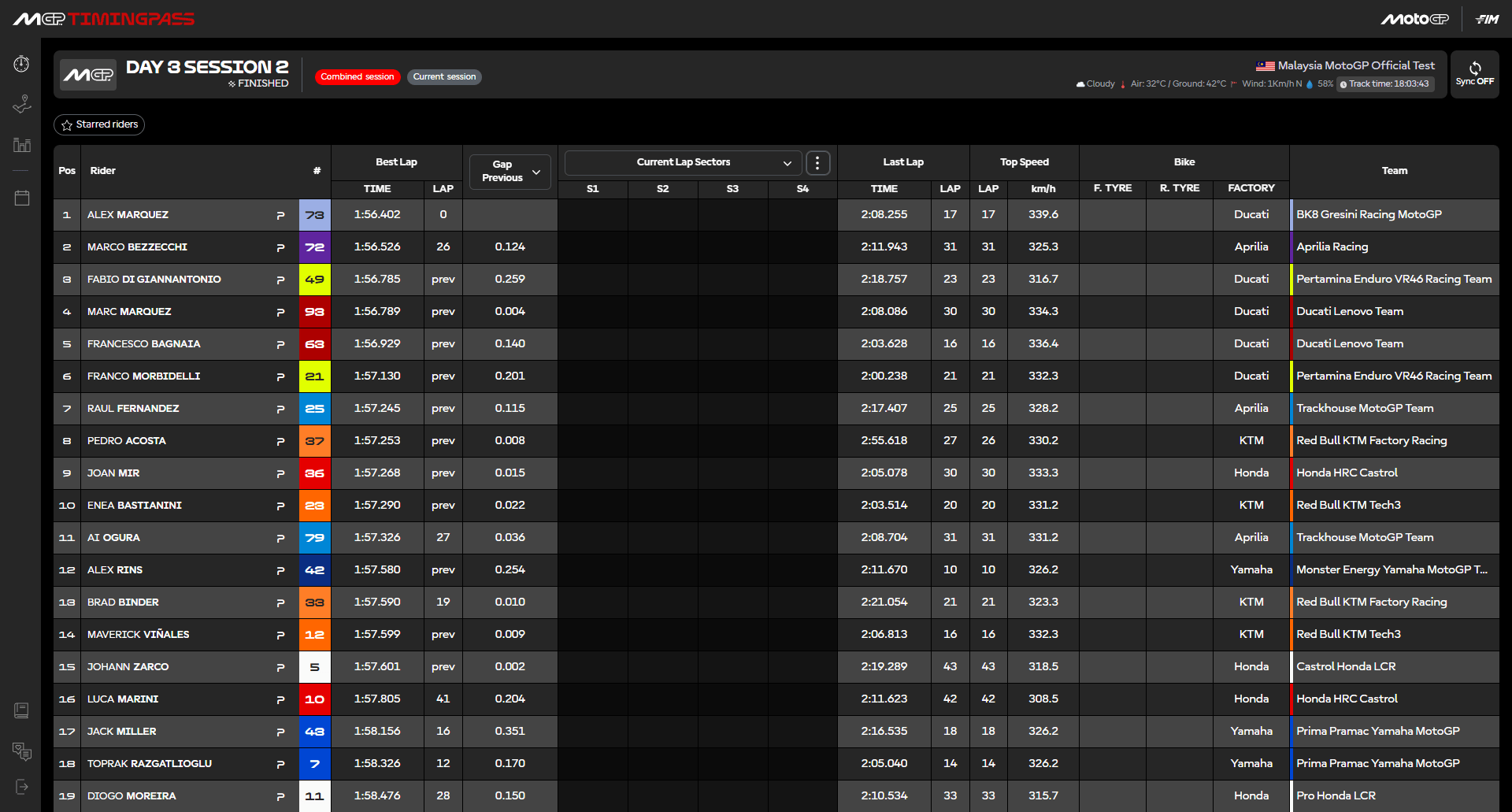The image size is (1512, 812).
Task: Open the track map sidebar icon
Action: [21, 104]
